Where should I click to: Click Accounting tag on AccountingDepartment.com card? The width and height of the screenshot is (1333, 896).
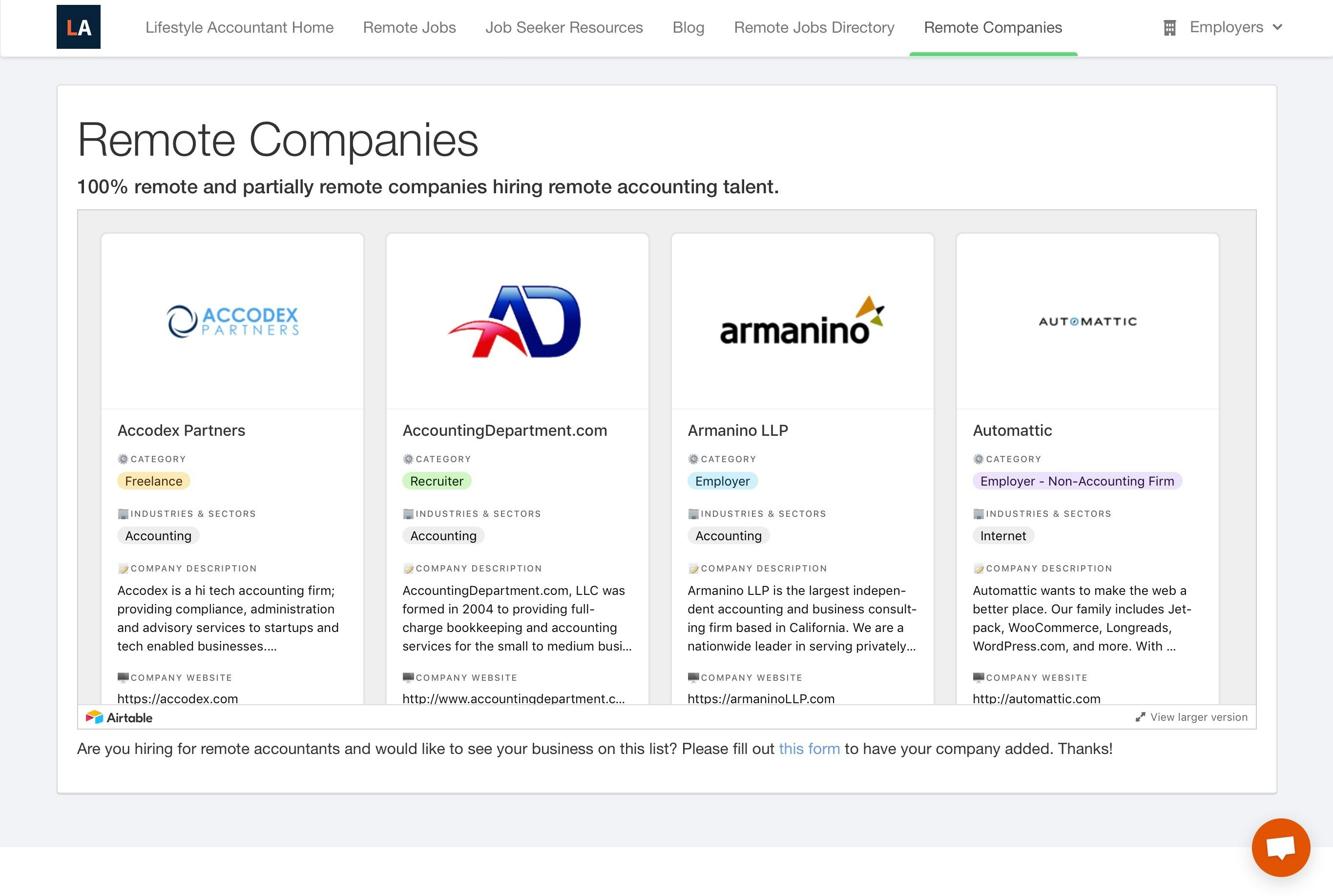[443, 536]
